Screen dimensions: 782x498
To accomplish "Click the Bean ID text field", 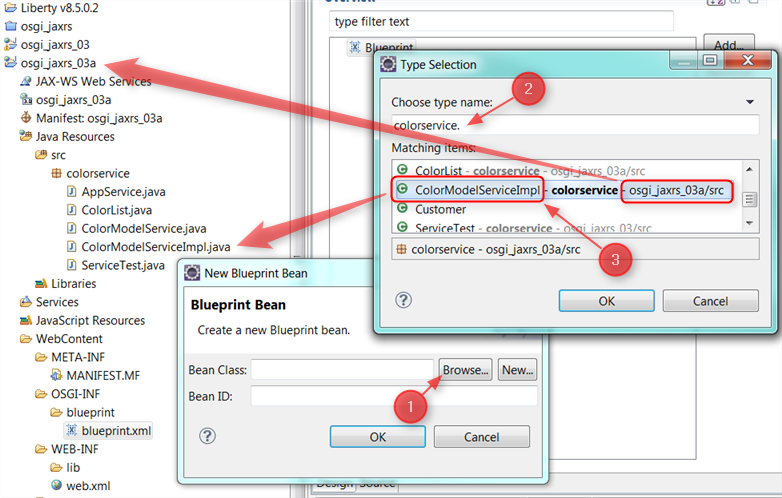I will (393, 397).
